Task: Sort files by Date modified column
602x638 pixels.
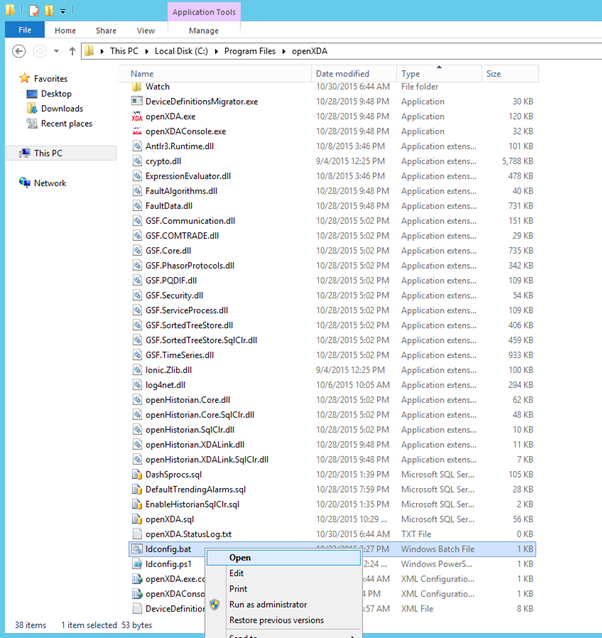Action: click(342, 74)
